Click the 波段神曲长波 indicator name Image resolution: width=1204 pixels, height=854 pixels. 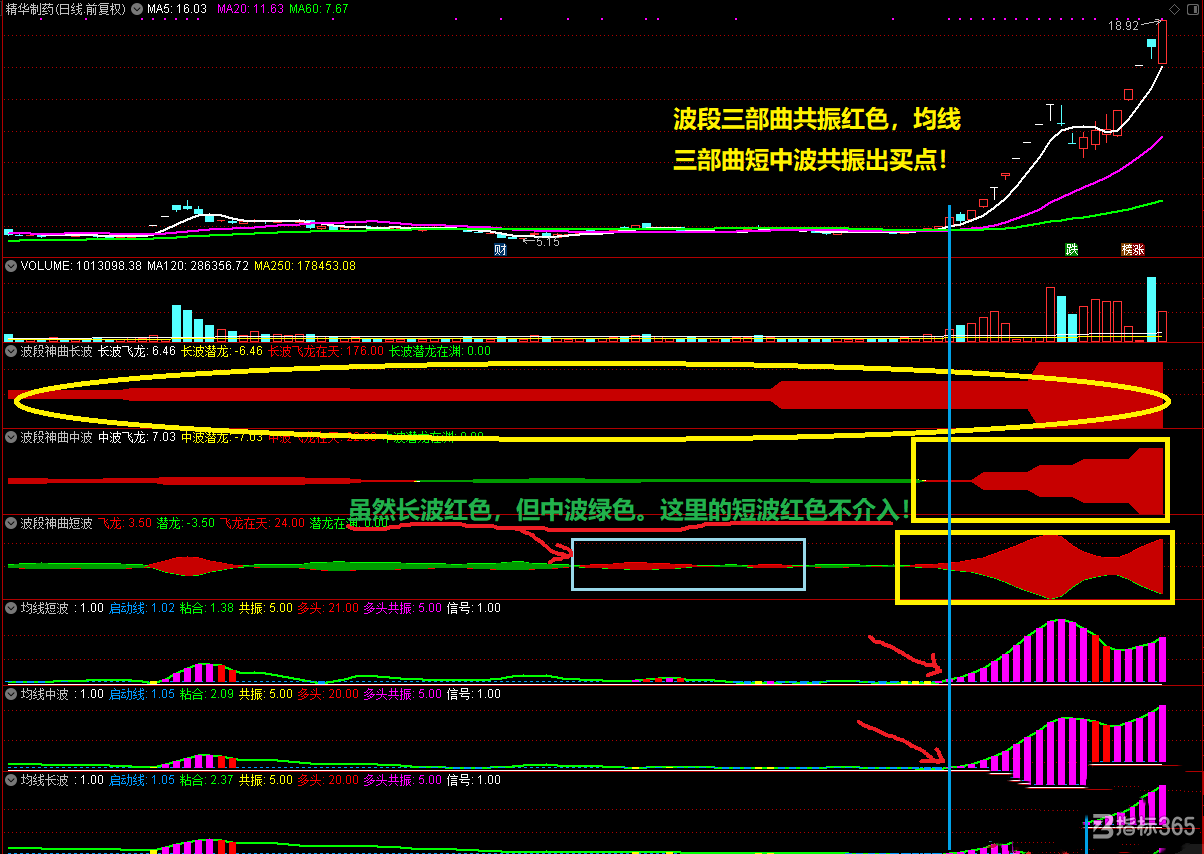pyautogui.click(x=56, y=351)
